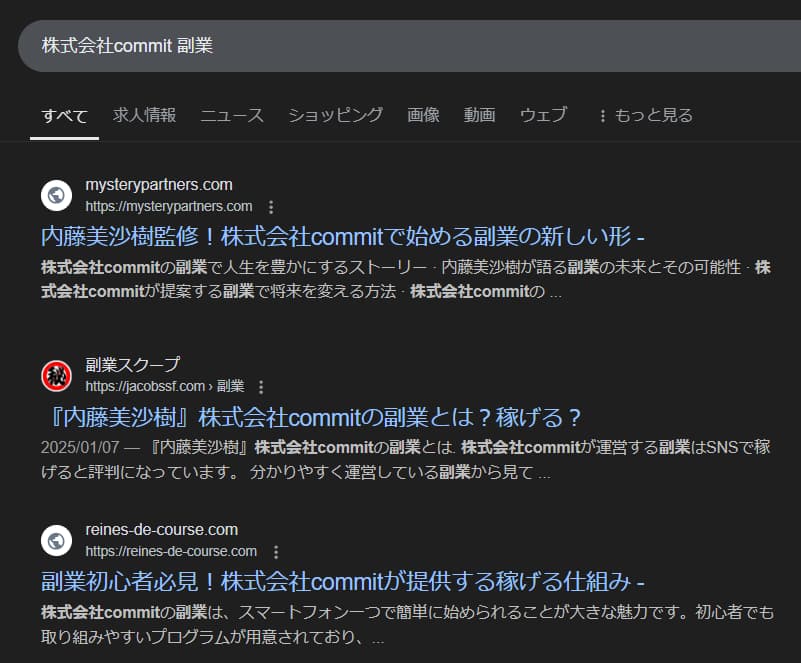
Task: Click the reines-de-course.com site name
Action: tap(161, 530)
